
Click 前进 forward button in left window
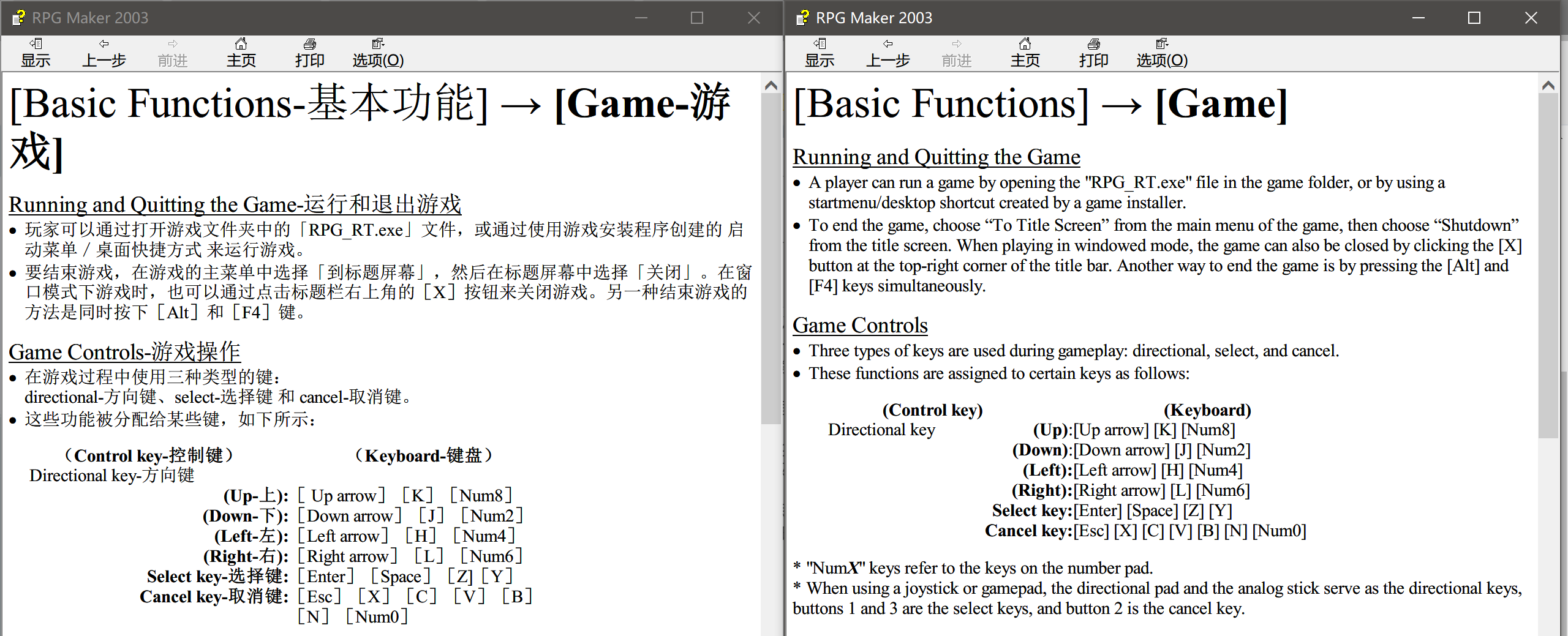coord(173,53)
